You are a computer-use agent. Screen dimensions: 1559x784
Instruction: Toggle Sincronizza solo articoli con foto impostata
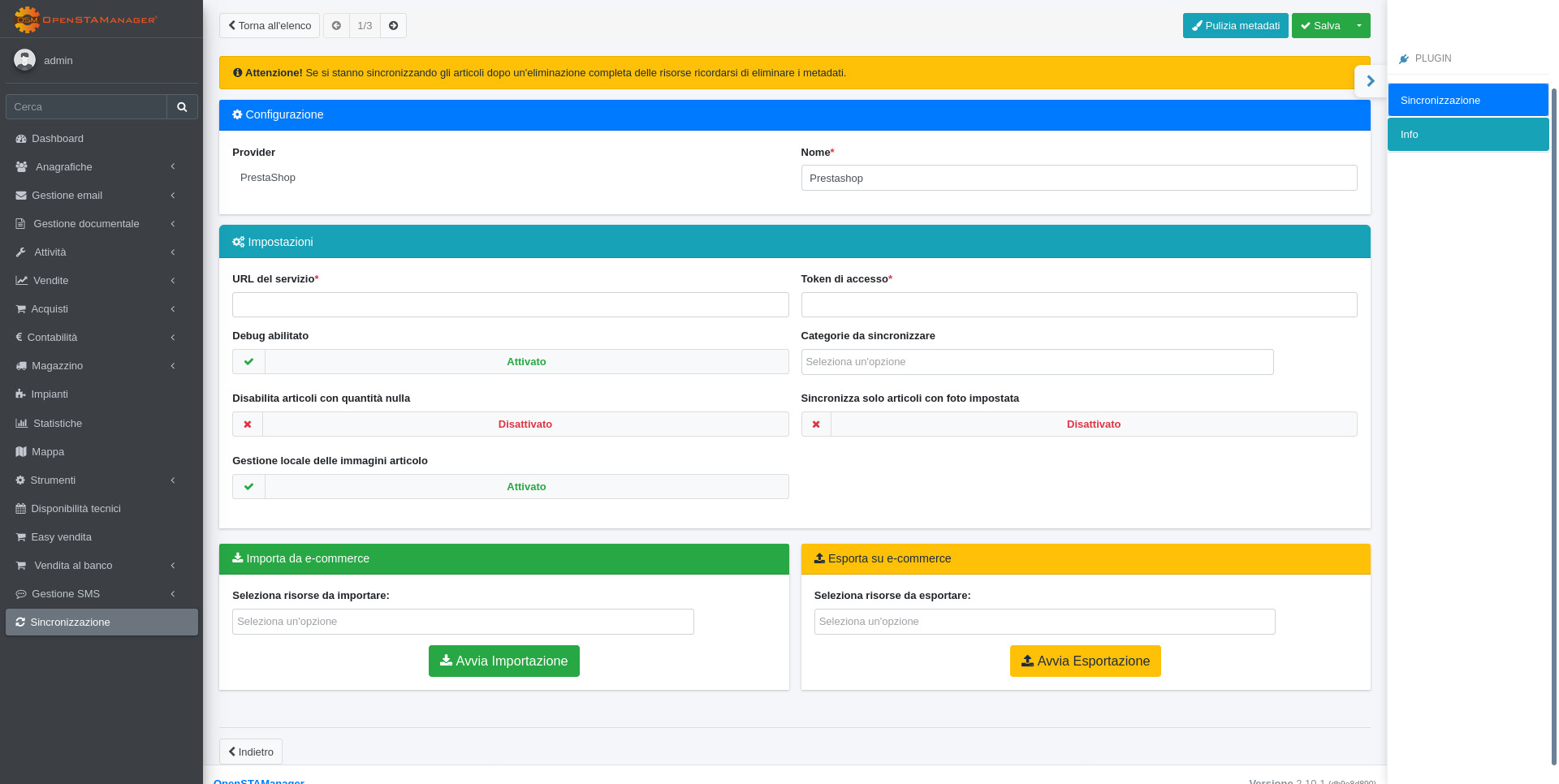(1079, 424)
